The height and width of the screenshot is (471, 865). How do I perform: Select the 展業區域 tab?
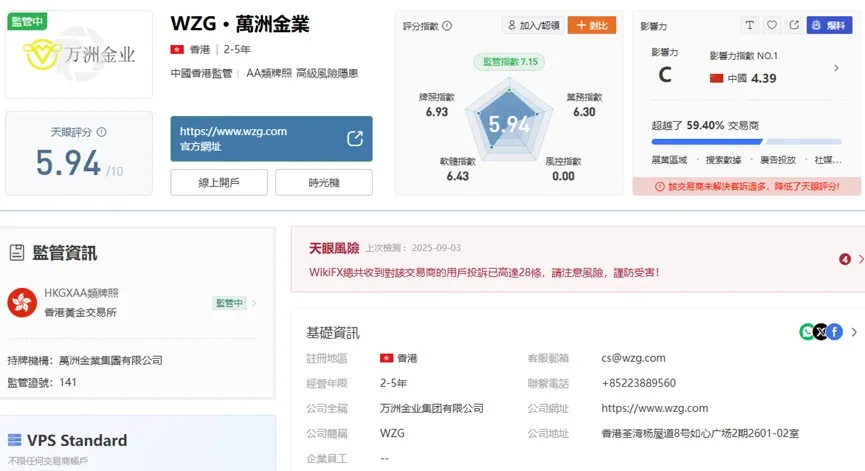669,160
